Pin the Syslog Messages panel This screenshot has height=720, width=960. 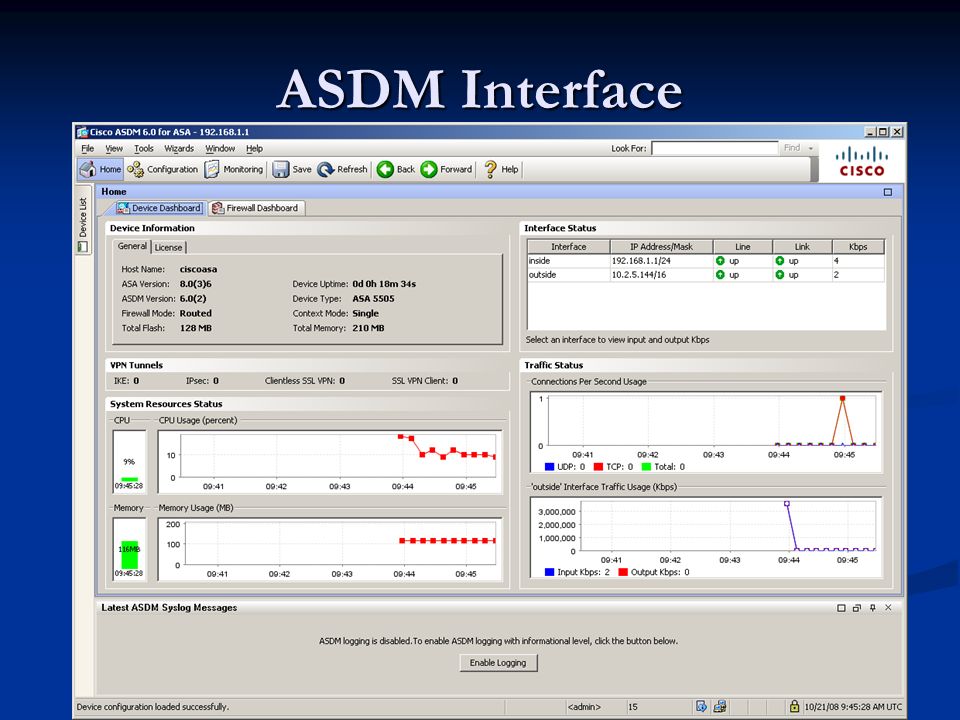click(x=872, y=608)
